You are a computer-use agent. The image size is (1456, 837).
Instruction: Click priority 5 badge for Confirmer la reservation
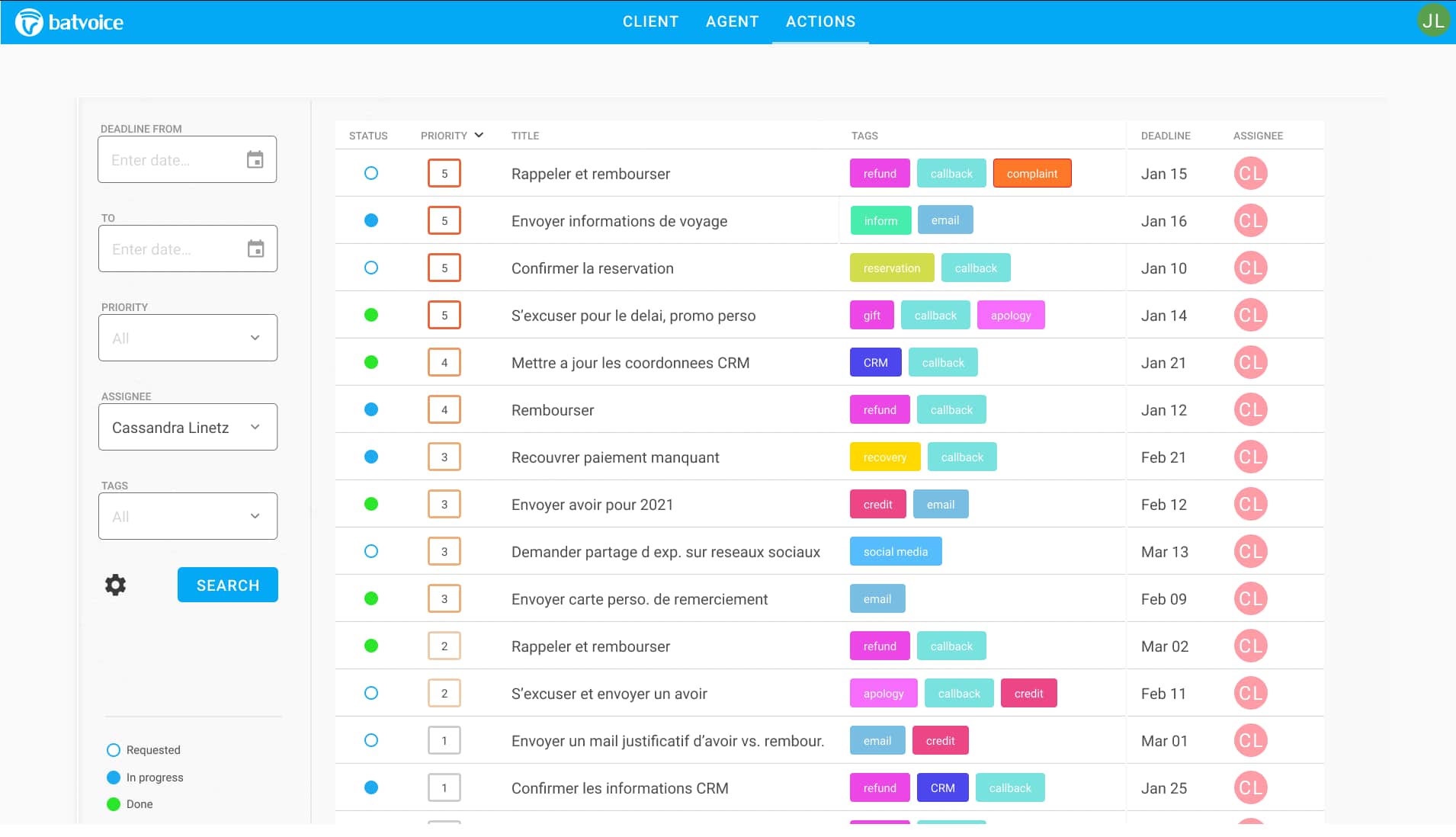pos(444,268)
